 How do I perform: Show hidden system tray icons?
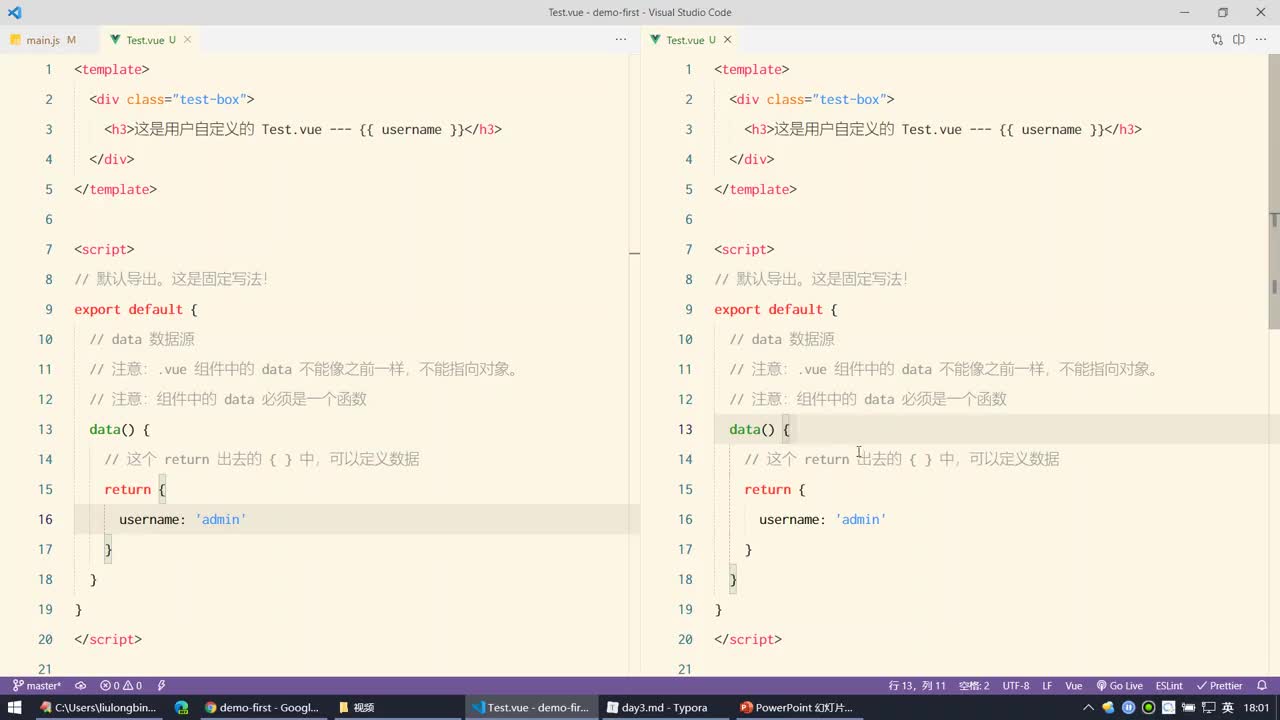coord(1090,707)
